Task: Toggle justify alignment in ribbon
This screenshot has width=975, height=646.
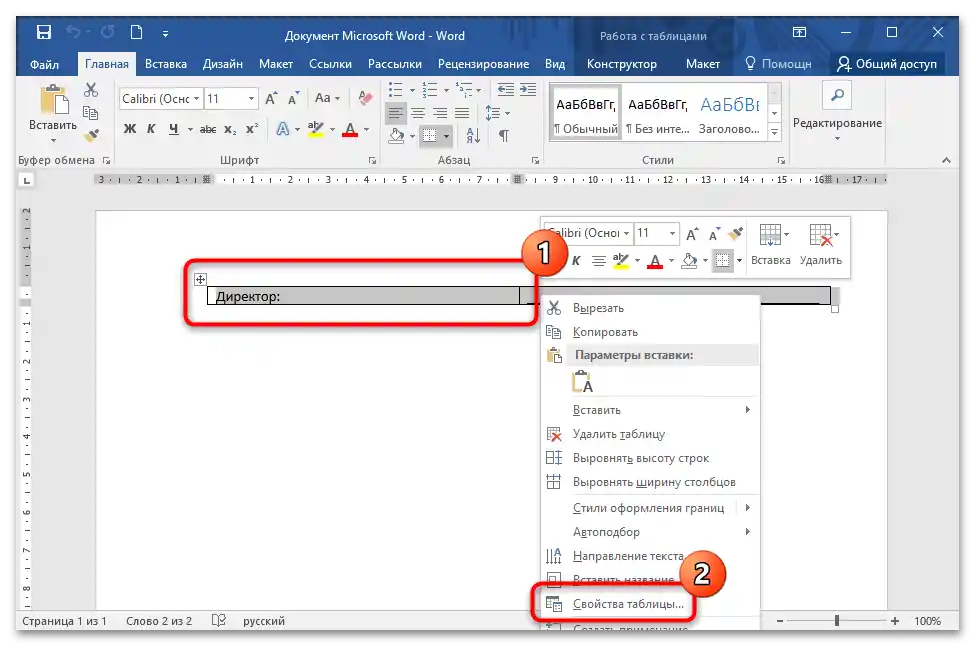Action: pyautogui.click(x=462, y=113)
